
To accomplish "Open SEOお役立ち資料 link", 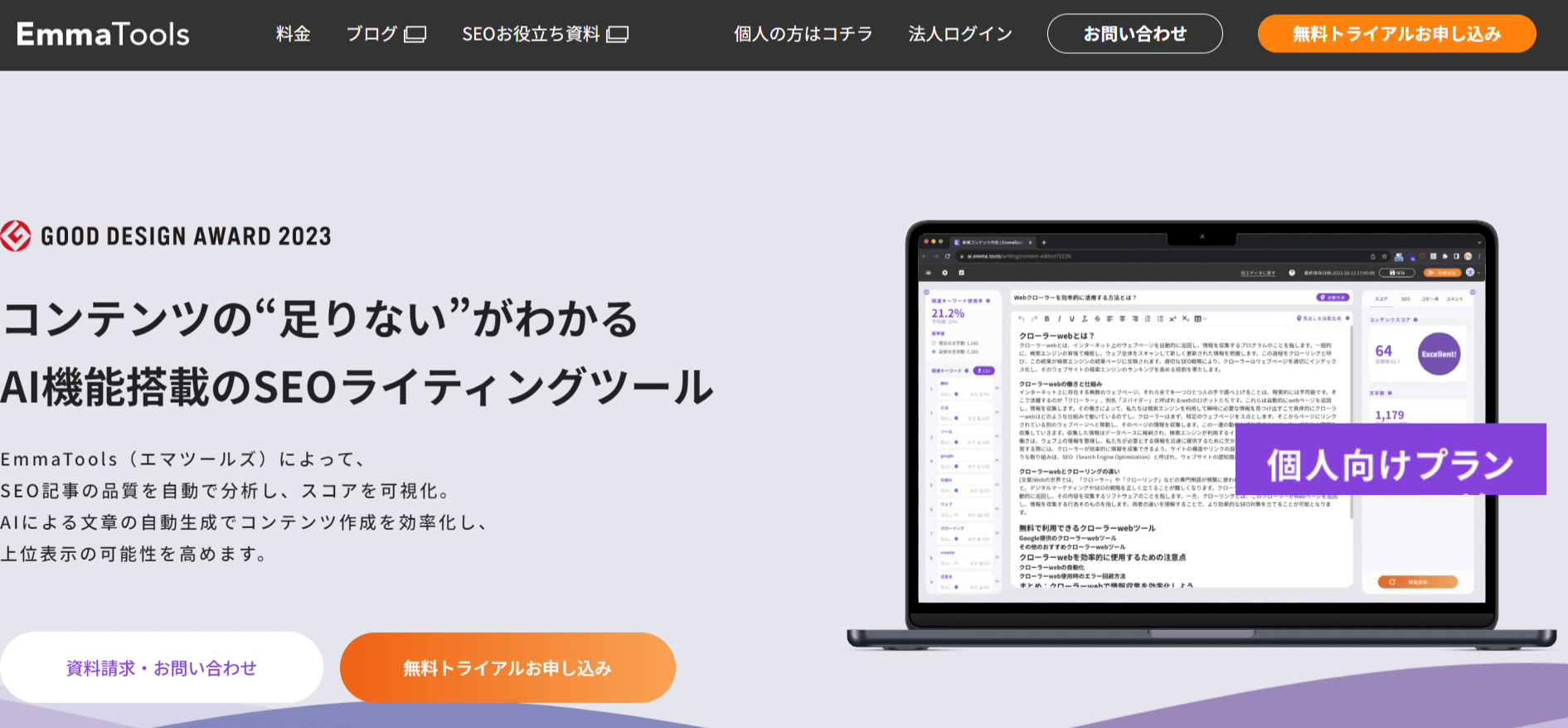I will pyautogui.click(x=531, y=34).
